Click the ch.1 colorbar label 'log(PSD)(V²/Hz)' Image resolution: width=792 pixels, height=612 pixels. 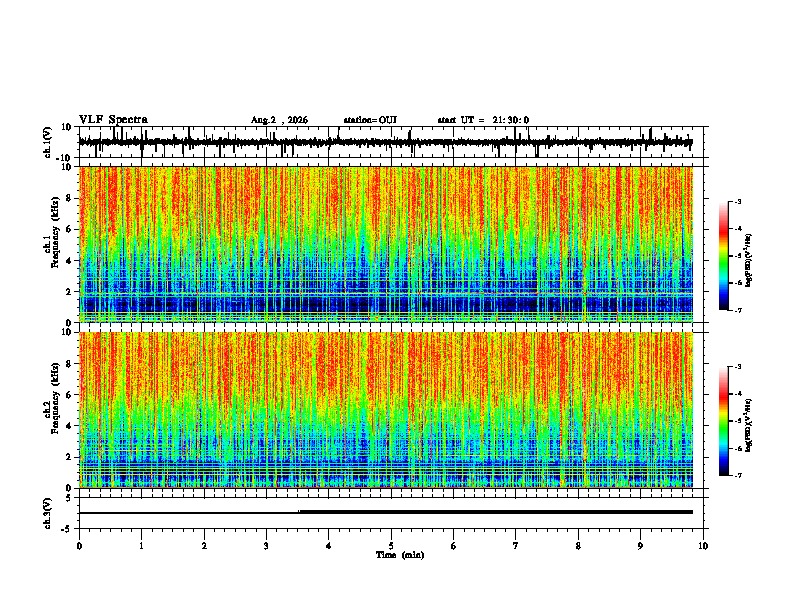point(750,260)
